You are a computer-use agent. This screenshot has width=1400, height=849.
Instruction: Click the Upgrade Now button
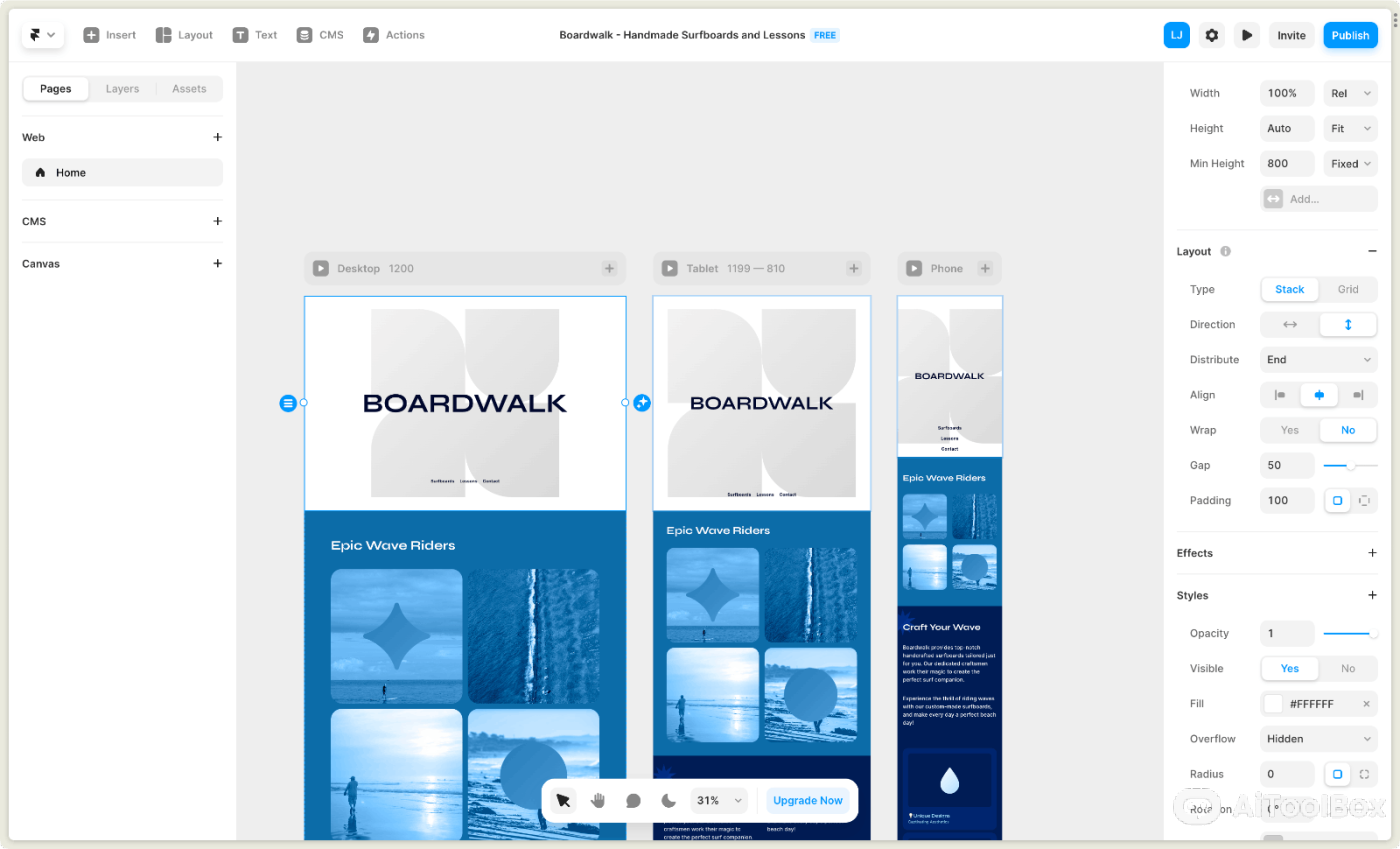coord(807,800)
